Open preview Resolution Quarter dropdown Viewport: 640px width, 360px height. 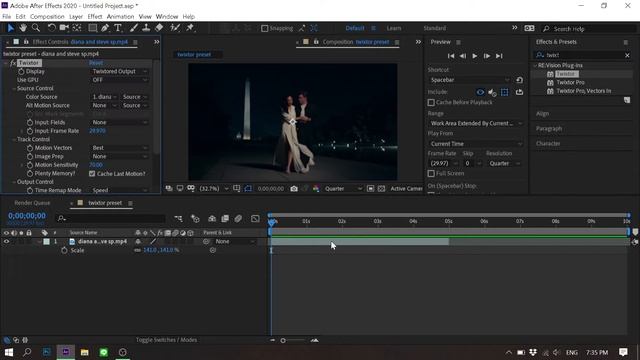tap(504, 163)
